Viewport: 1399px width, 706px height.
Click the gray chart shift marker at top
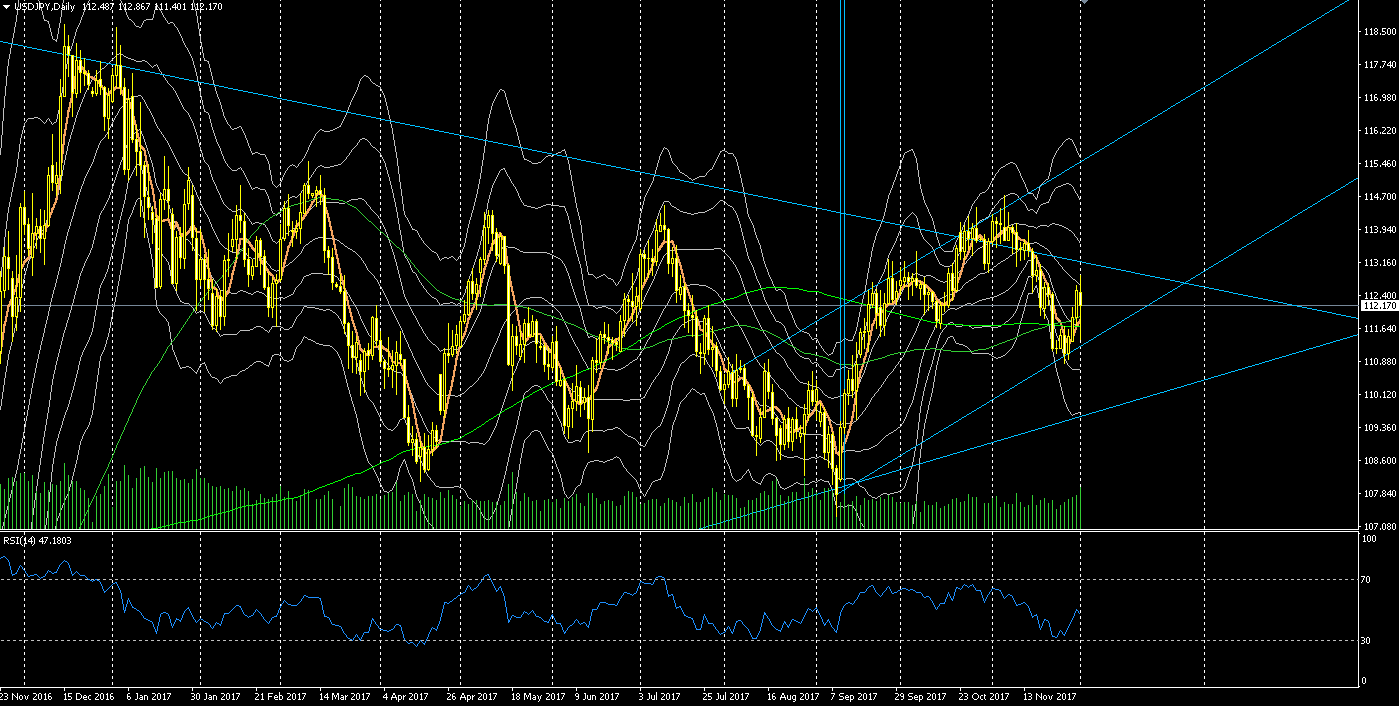pos(1082,3)
